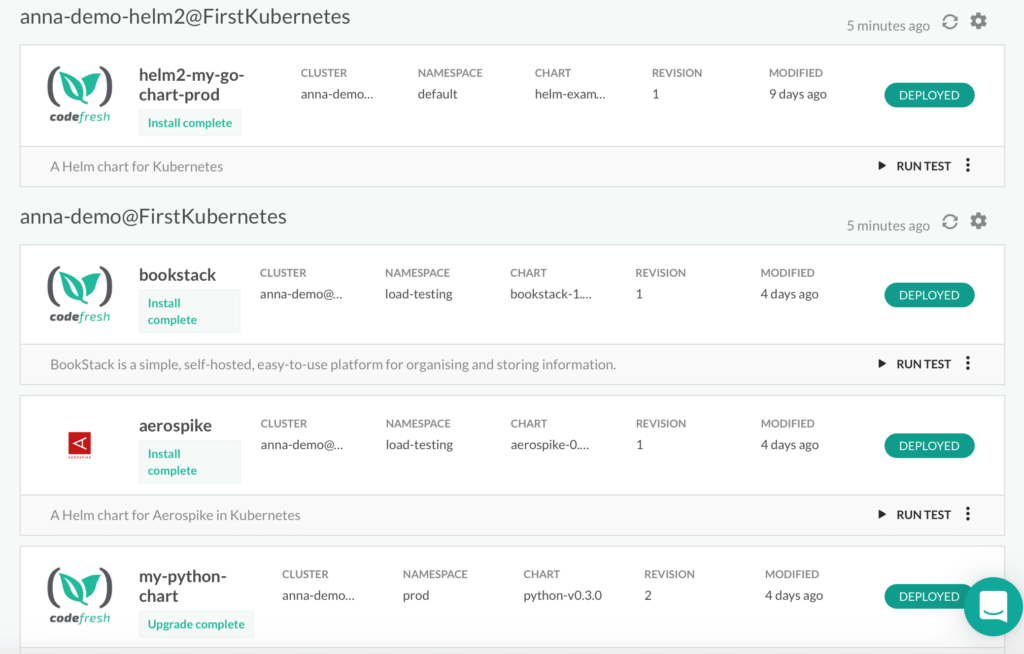Click the anna-demo@FirstKubernetes section heading
Image resolution: width=1024 pixels, height=654 pixels.
tap(153, 217)
